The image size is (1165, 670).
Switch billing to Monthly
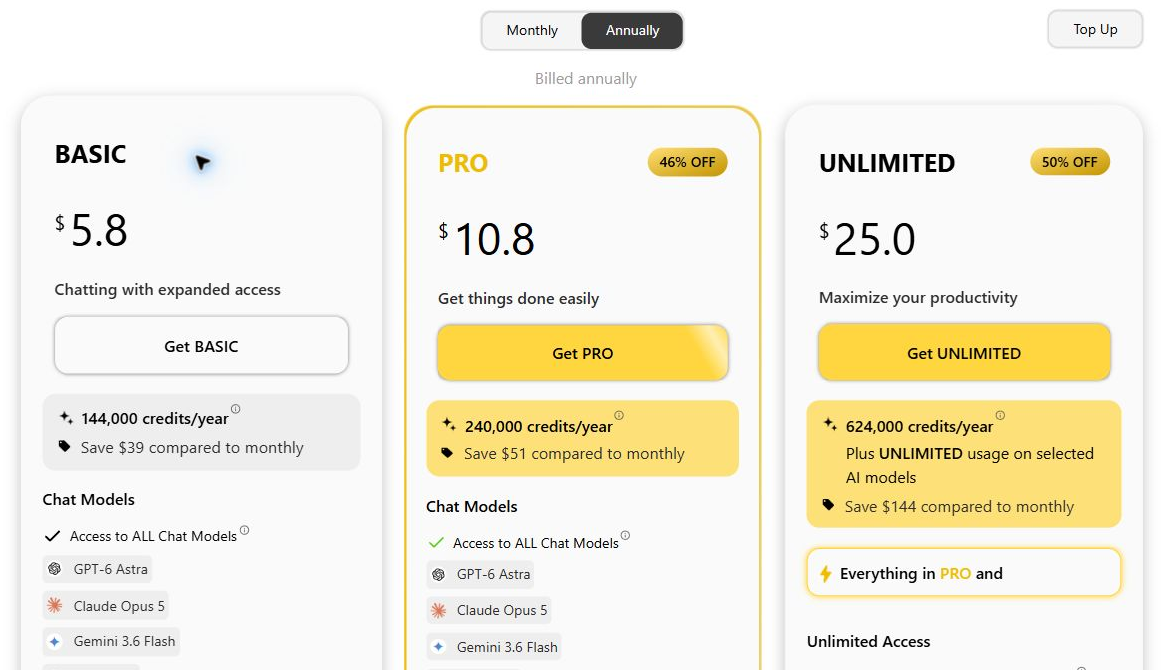tap(532, 30)
